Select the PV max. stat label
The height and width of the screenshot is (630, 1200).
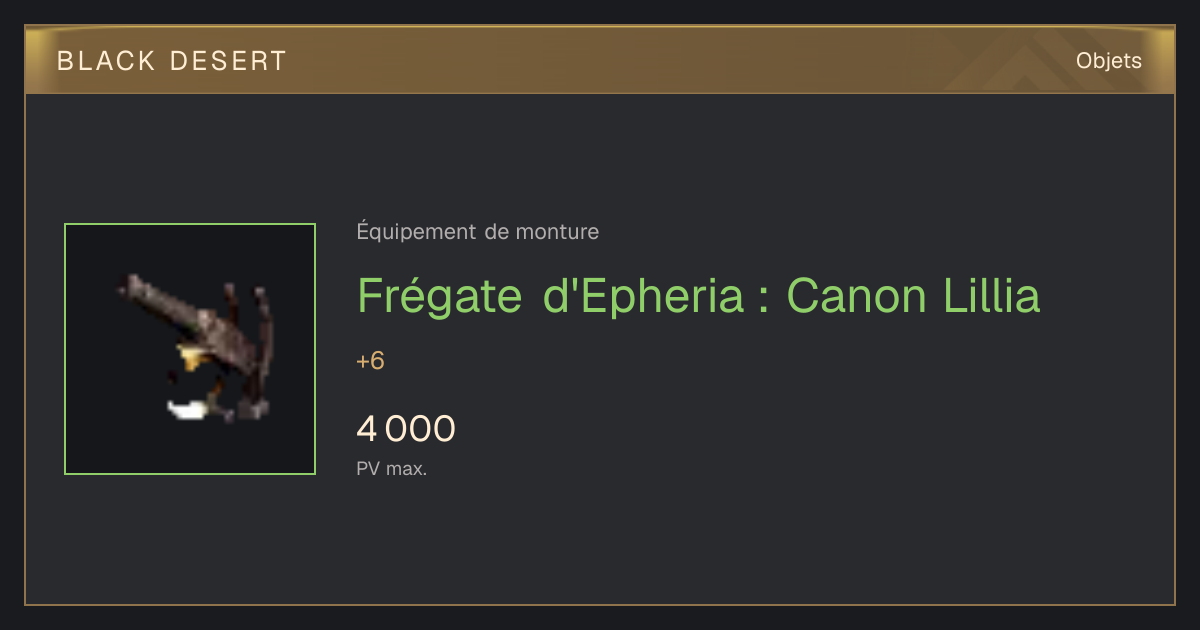[392, 469]
